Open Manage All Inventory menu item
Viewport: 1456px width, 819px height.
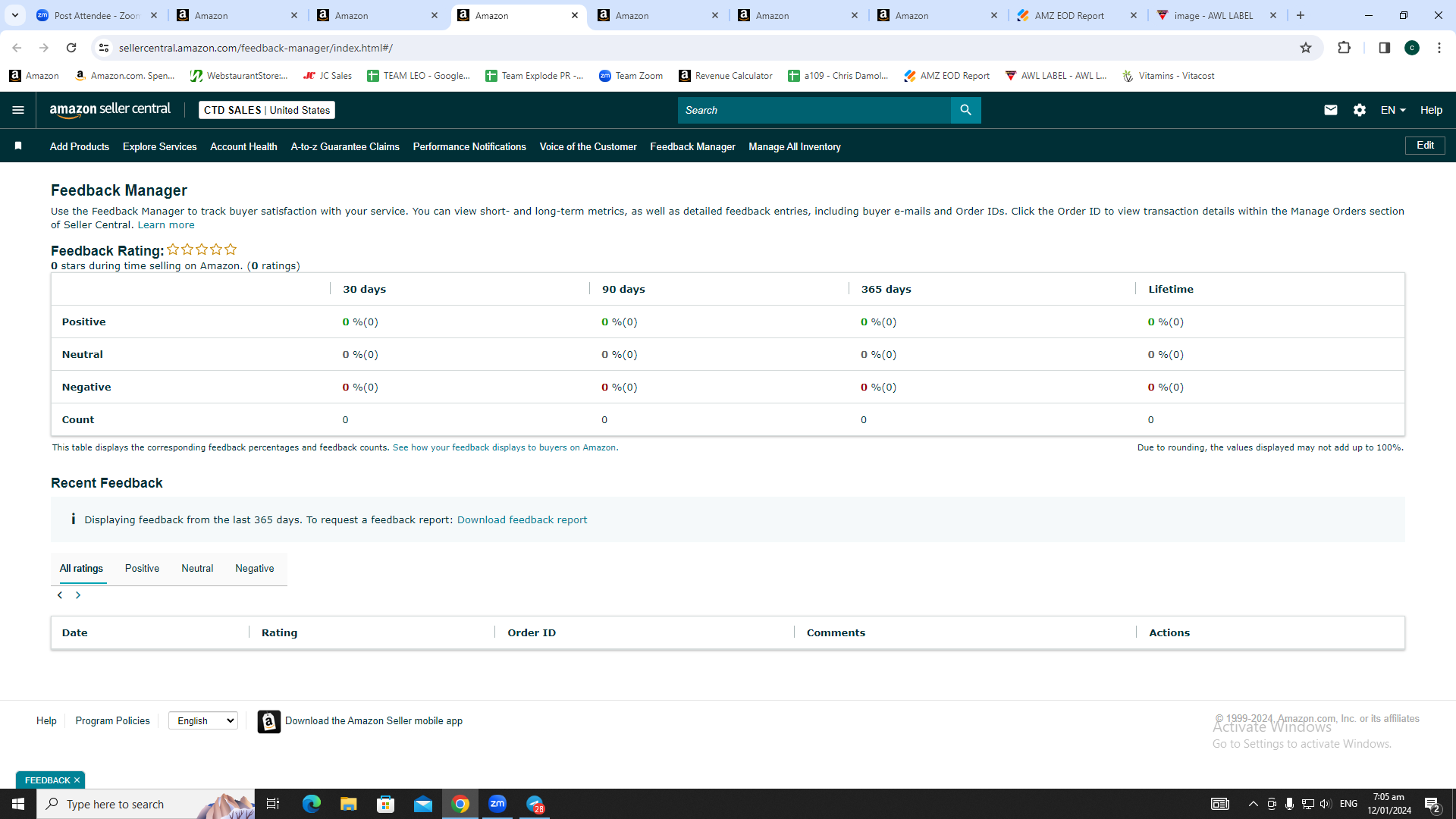pyautogui.click(x=795, y=146)
